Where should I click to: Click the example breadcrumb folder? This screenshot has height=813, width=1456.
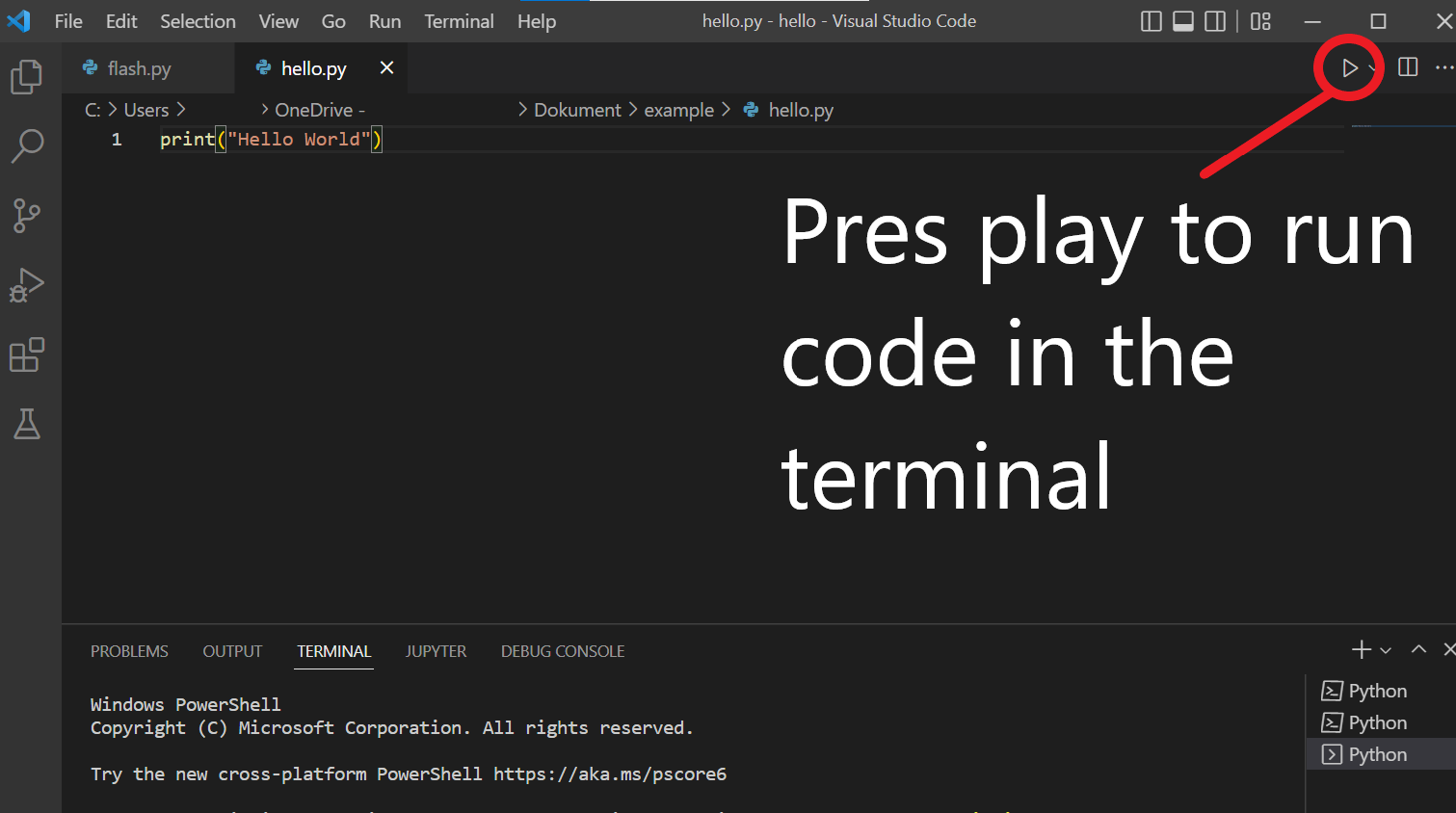[x=678, y=110]
